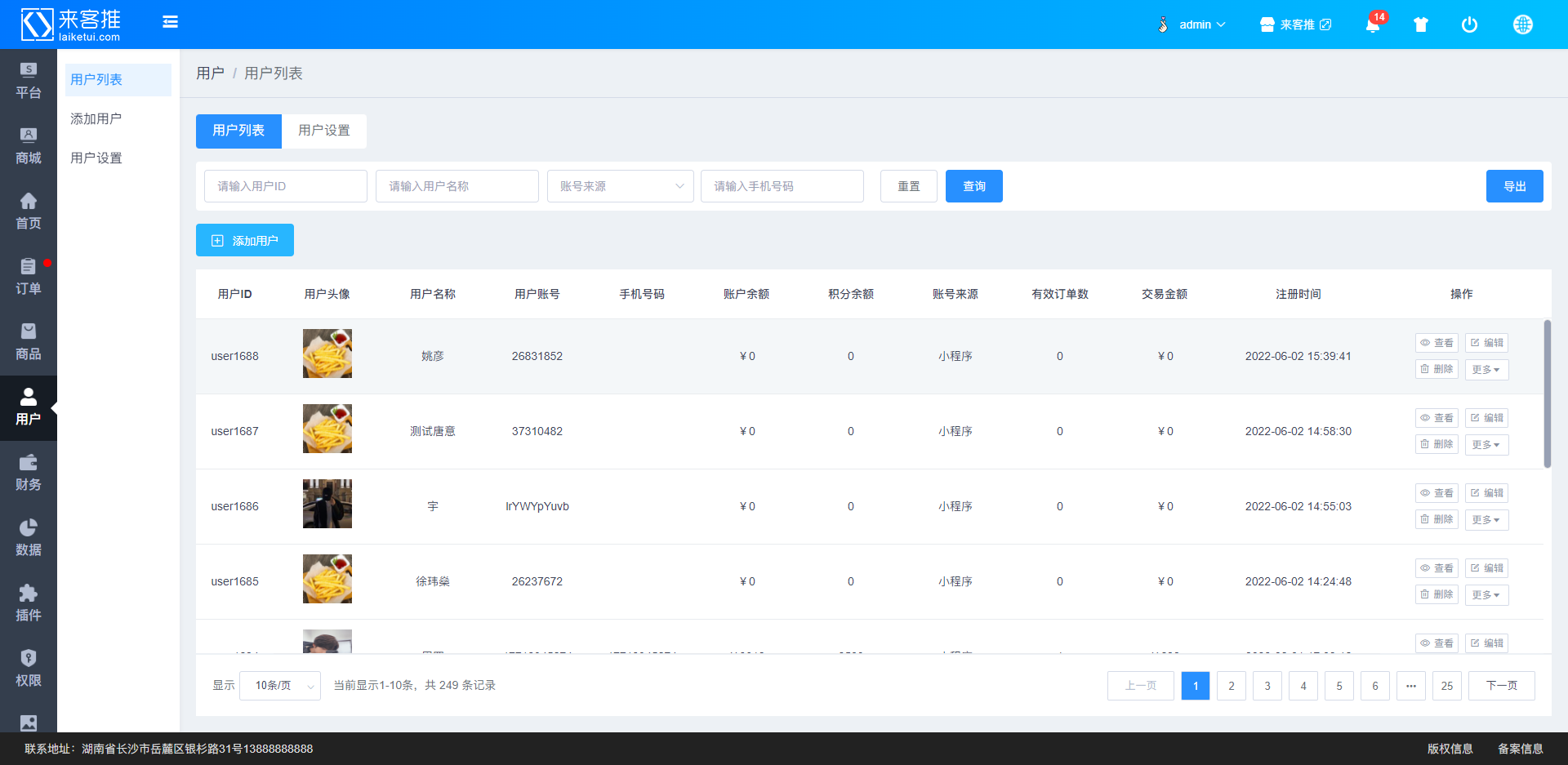The height and width of the screenshot is (765, 1568).
Task: Select 用户设置 in the submenu
Action: (118, 158)
